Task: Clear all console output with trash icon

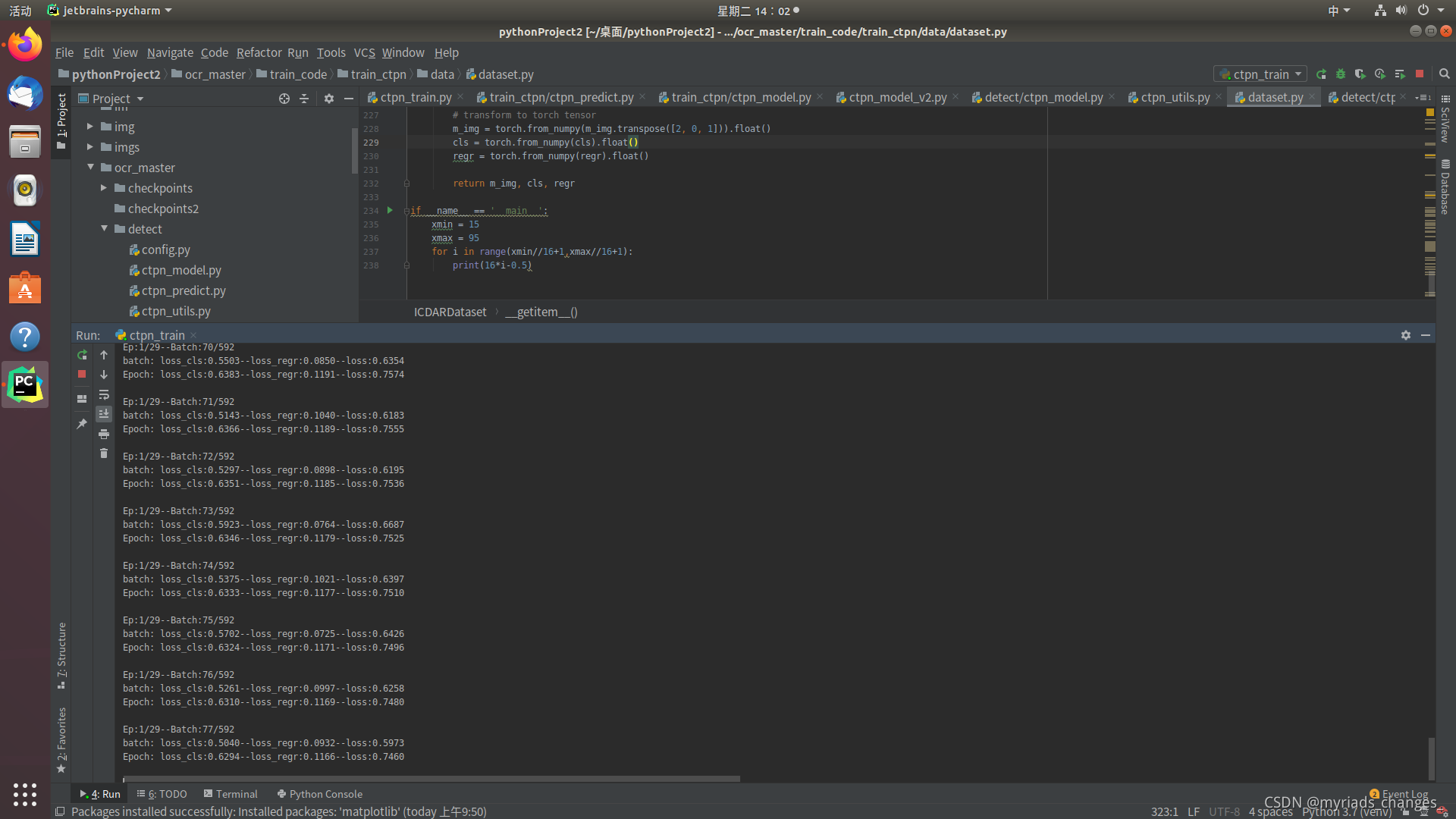Action: click(x=104, y=453)
